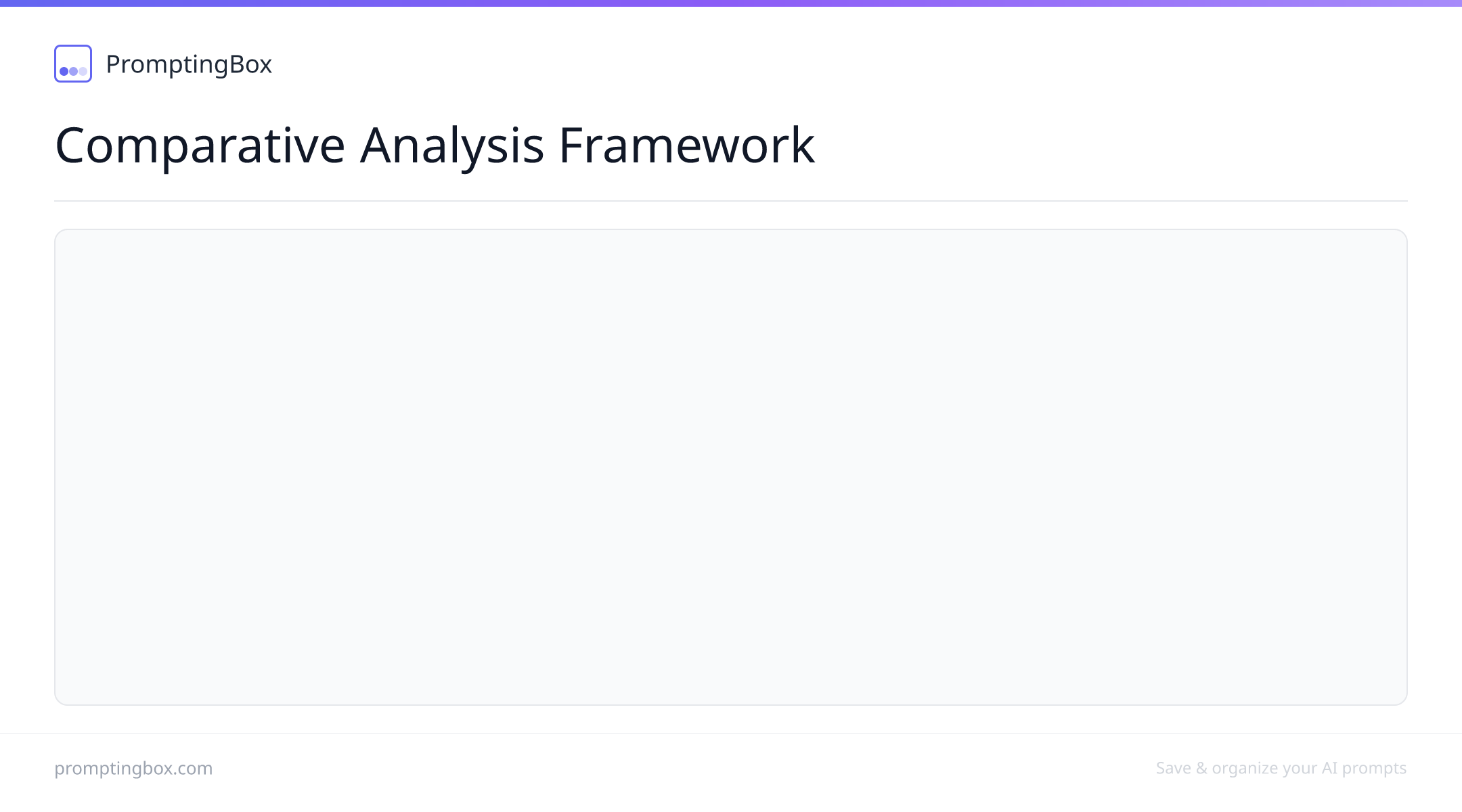The width and height of the screenshot is (1462, 812).
Task: Click the word Comparative in the title
Action: pos(200,145)
